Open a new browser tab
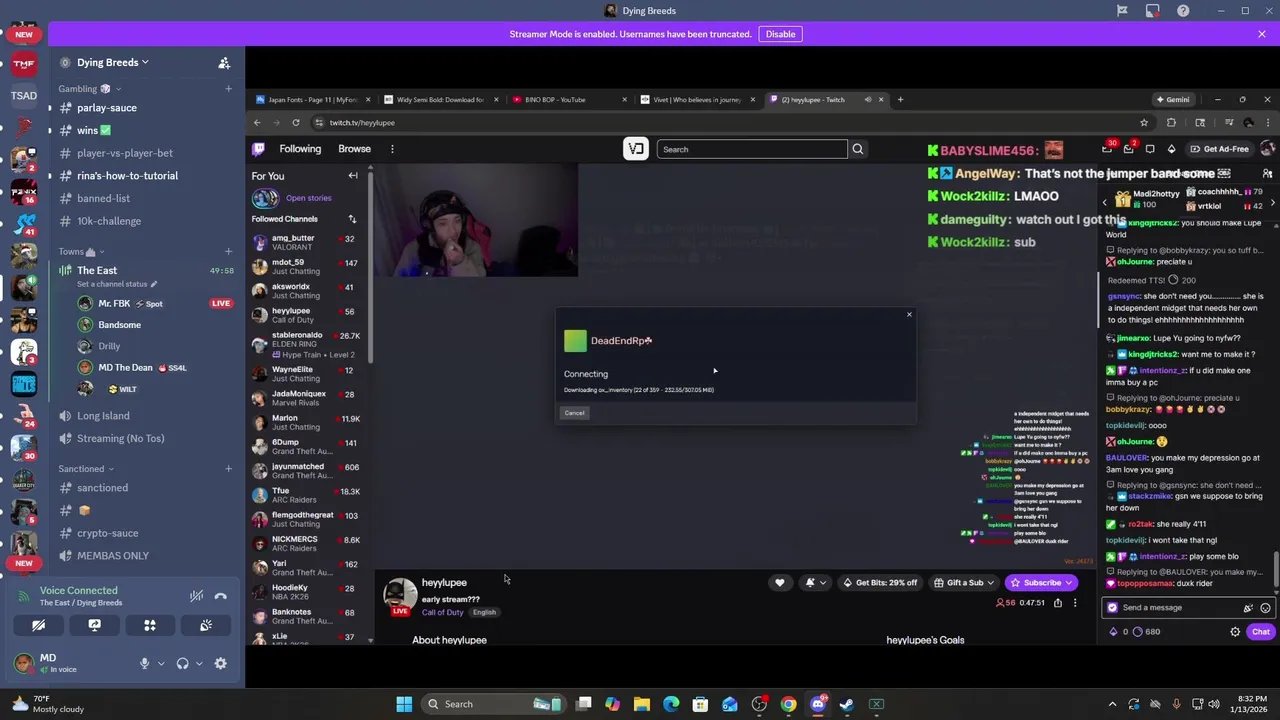Viewport: 1280px width, 720px height. [x=900, y=99]
